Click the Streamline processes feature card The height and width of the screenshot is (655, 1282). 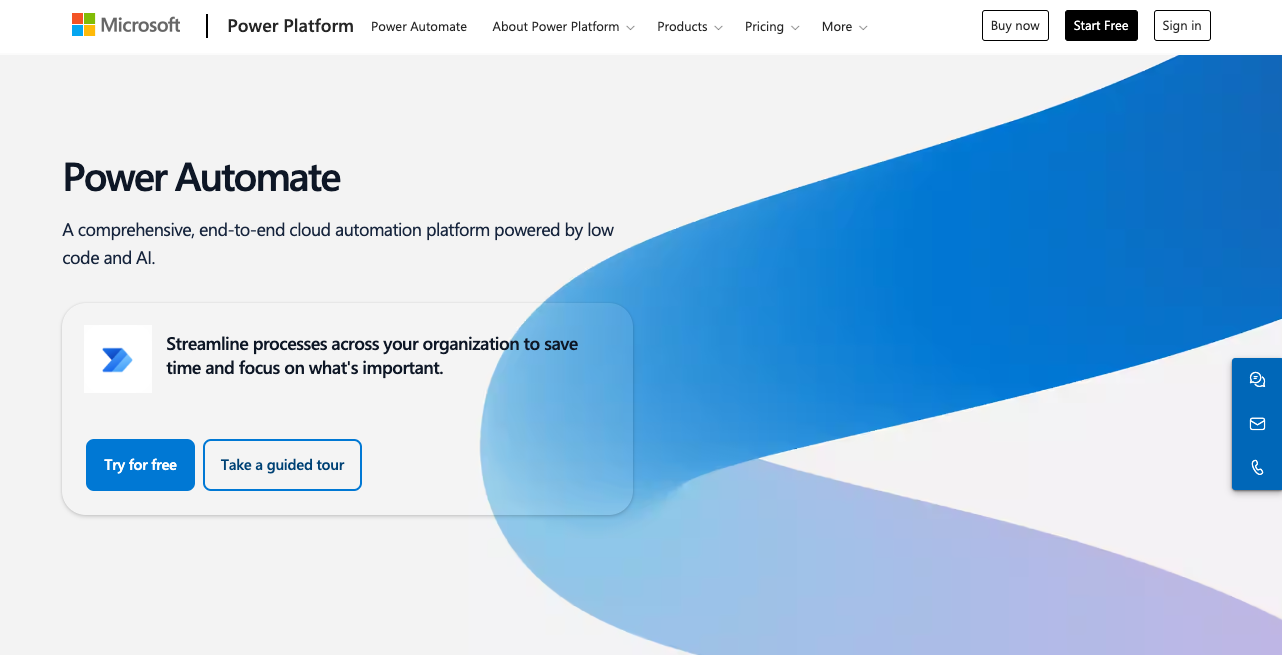347,409
